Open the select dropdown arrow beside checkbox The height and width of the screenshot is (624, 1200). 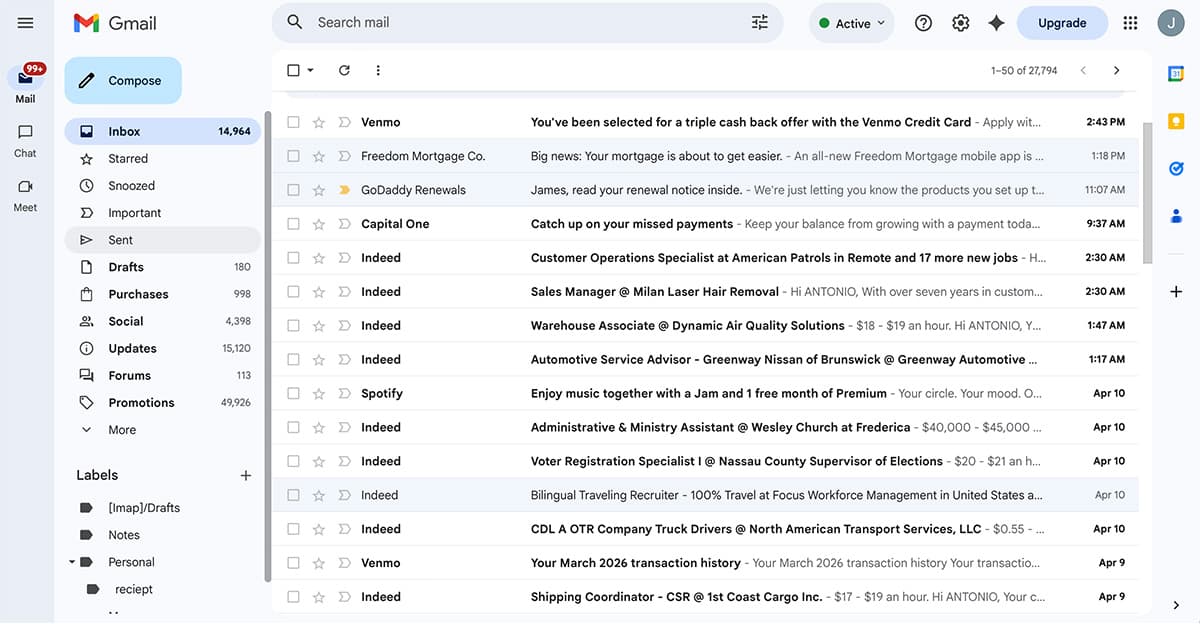pos(310,70)
